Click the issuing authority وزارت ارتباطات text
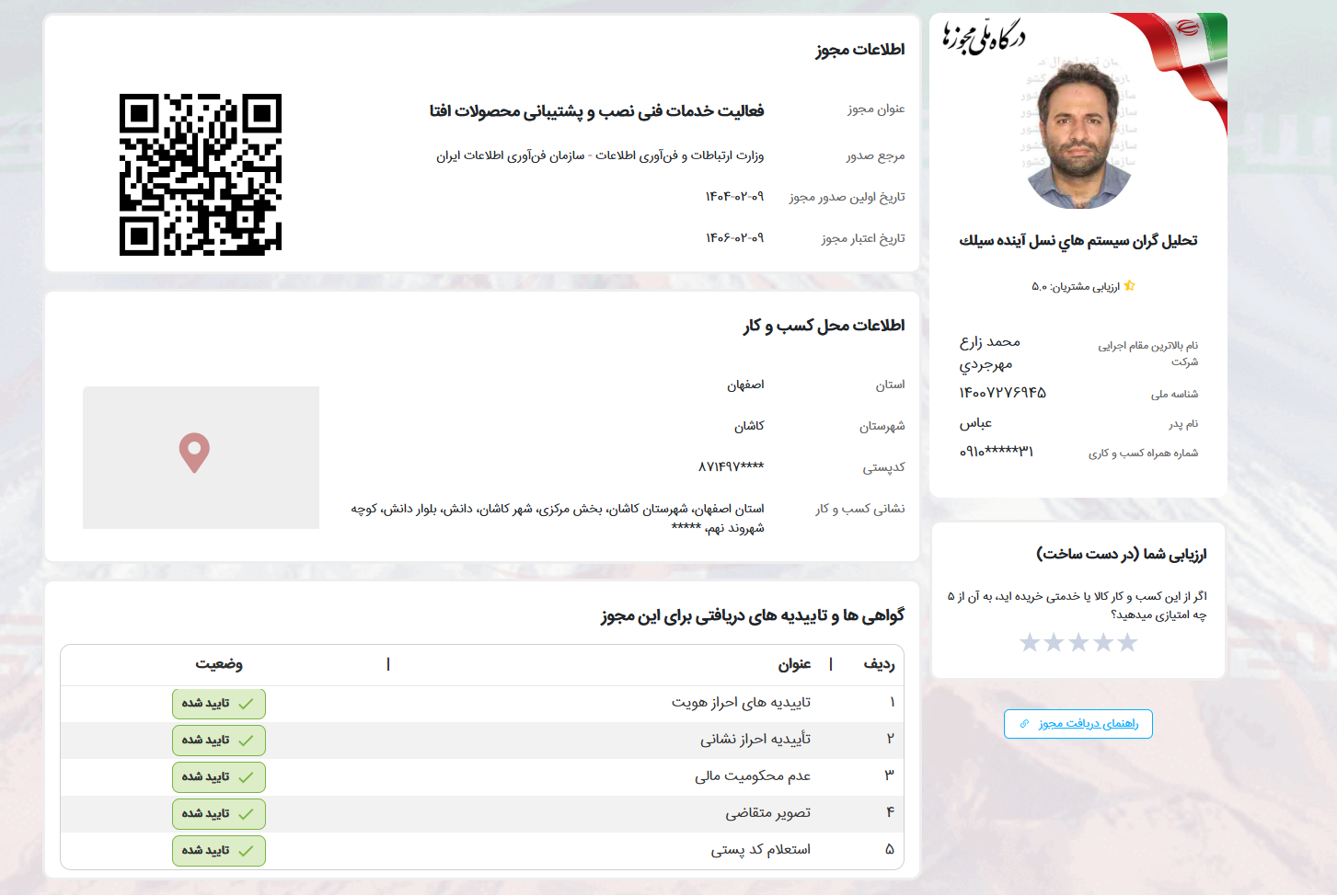The height and width of the screenshot is (896, 1337). click(600, 156)
